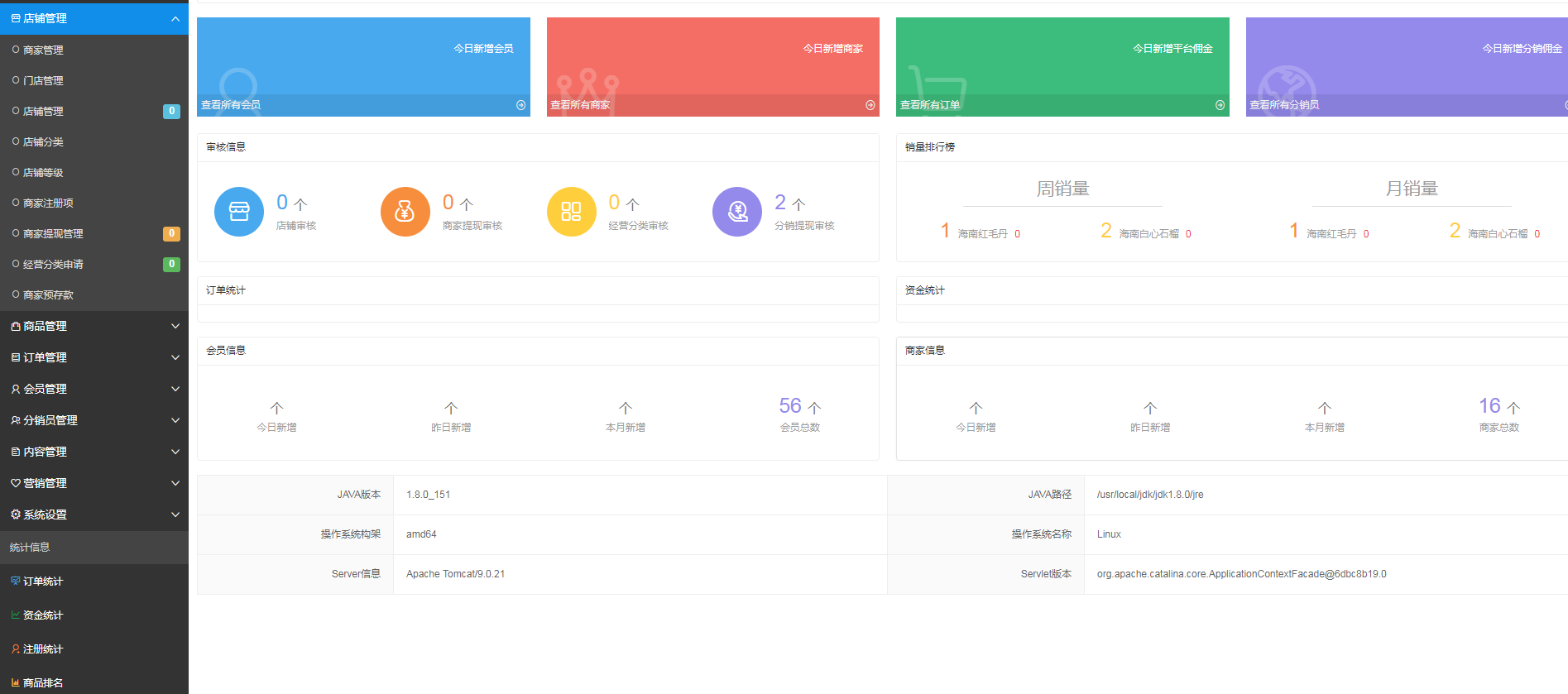Click arrow icon on 查看所有会员 bar
The height and width of the screenshot is (694, 1568).
(521, 105)
